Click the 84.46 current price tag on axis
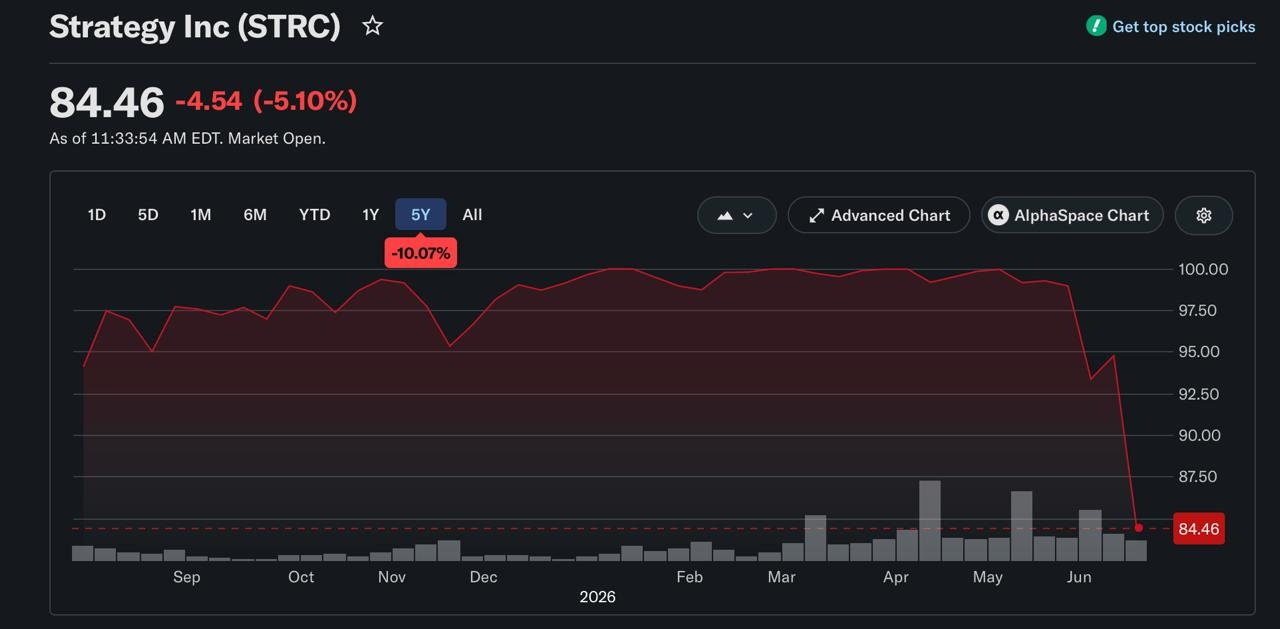 pyautogui.click(x=1199, y=529)
